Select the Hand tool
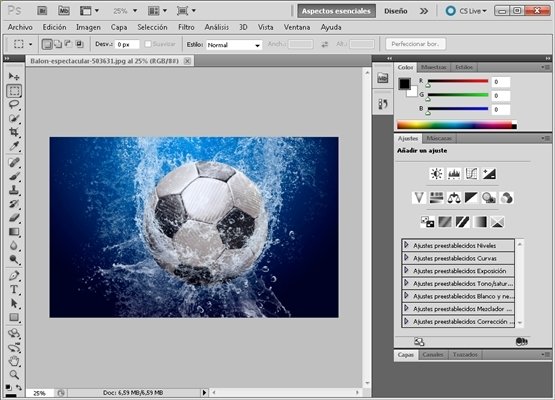The height and width of the screenshot is (400, 555). pos(14,361)
